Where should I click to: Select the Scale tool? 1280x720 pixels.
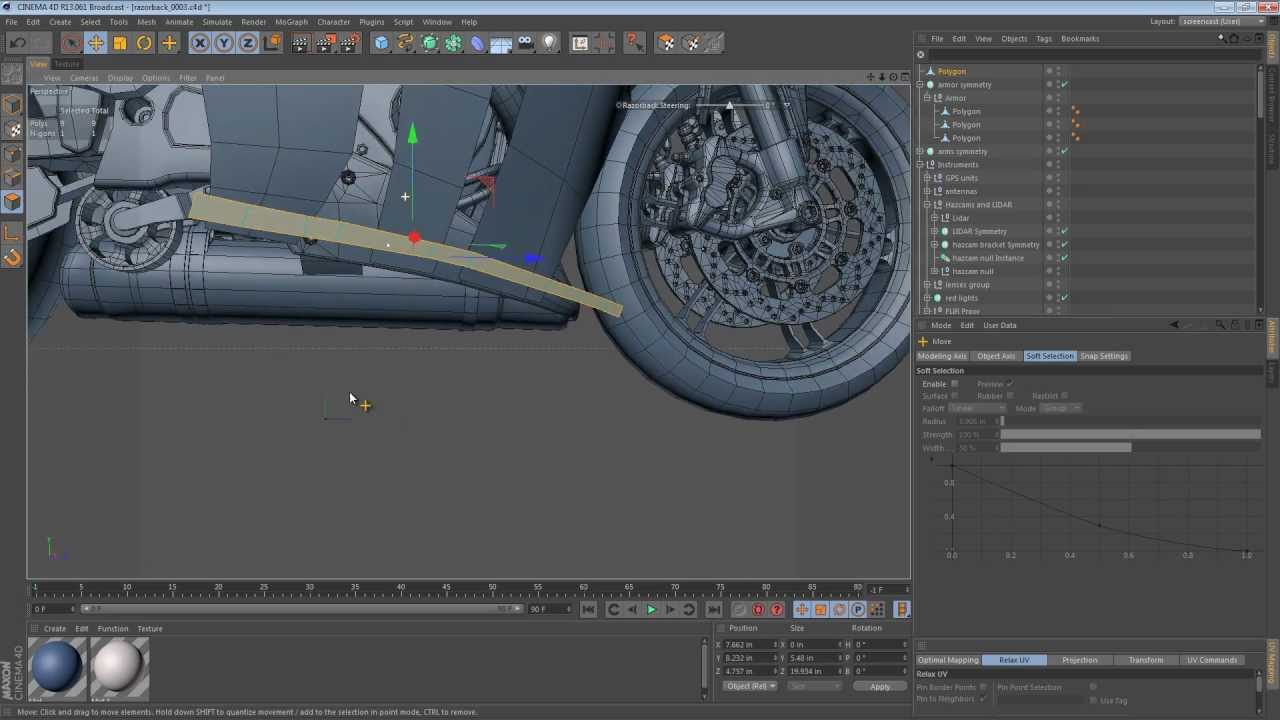120,43
